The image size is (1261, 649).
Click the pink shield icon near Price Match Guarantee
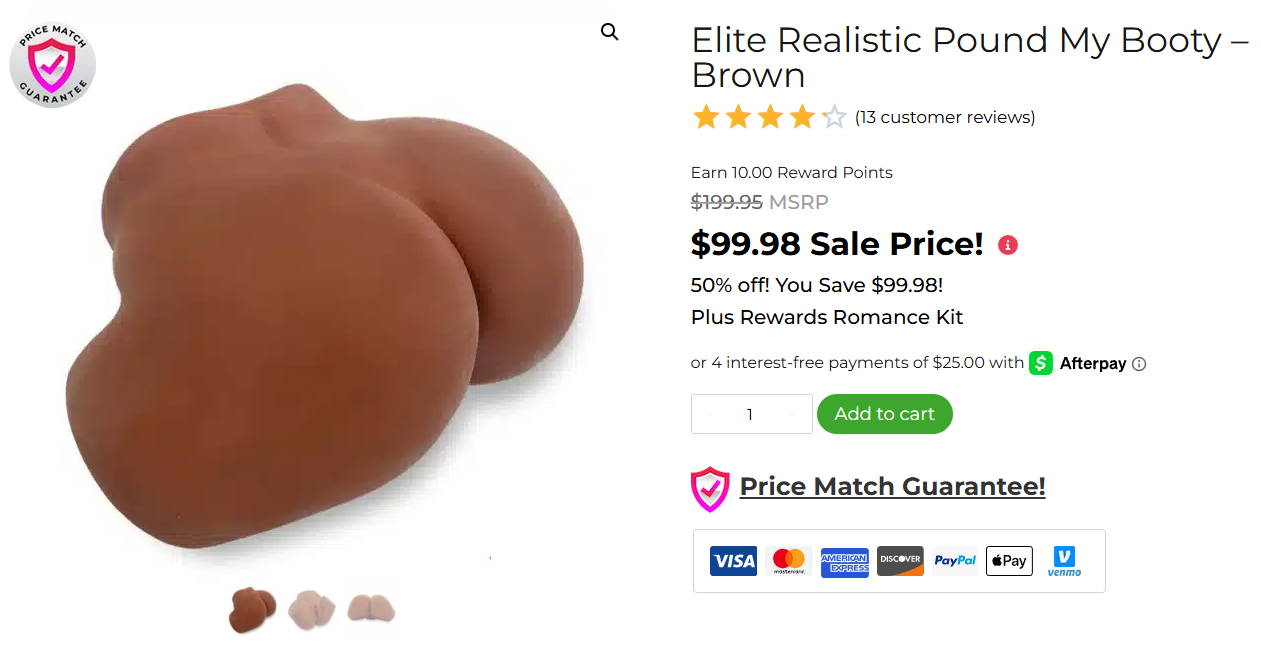tap(710, 489)
